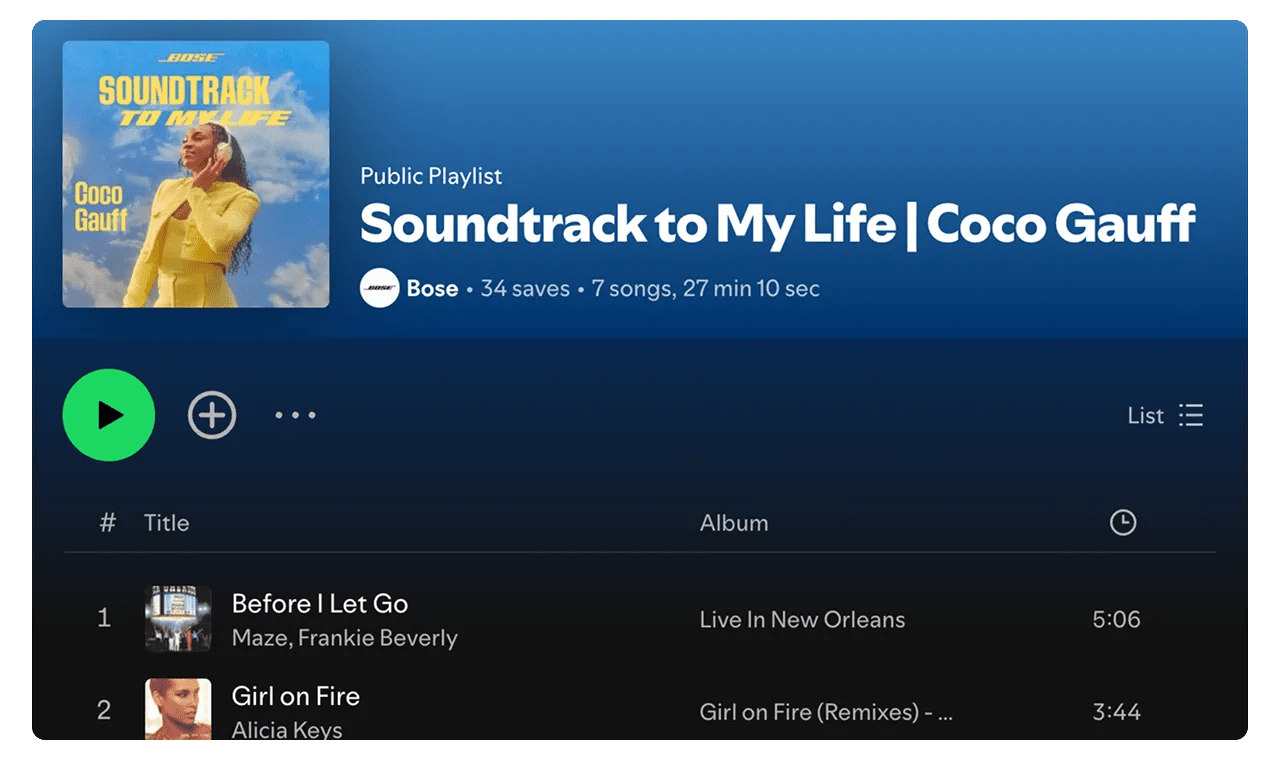Click the Girl on Fire album thumbnail
Viewport: 1280px width, 760px height.
pos(178,708)
